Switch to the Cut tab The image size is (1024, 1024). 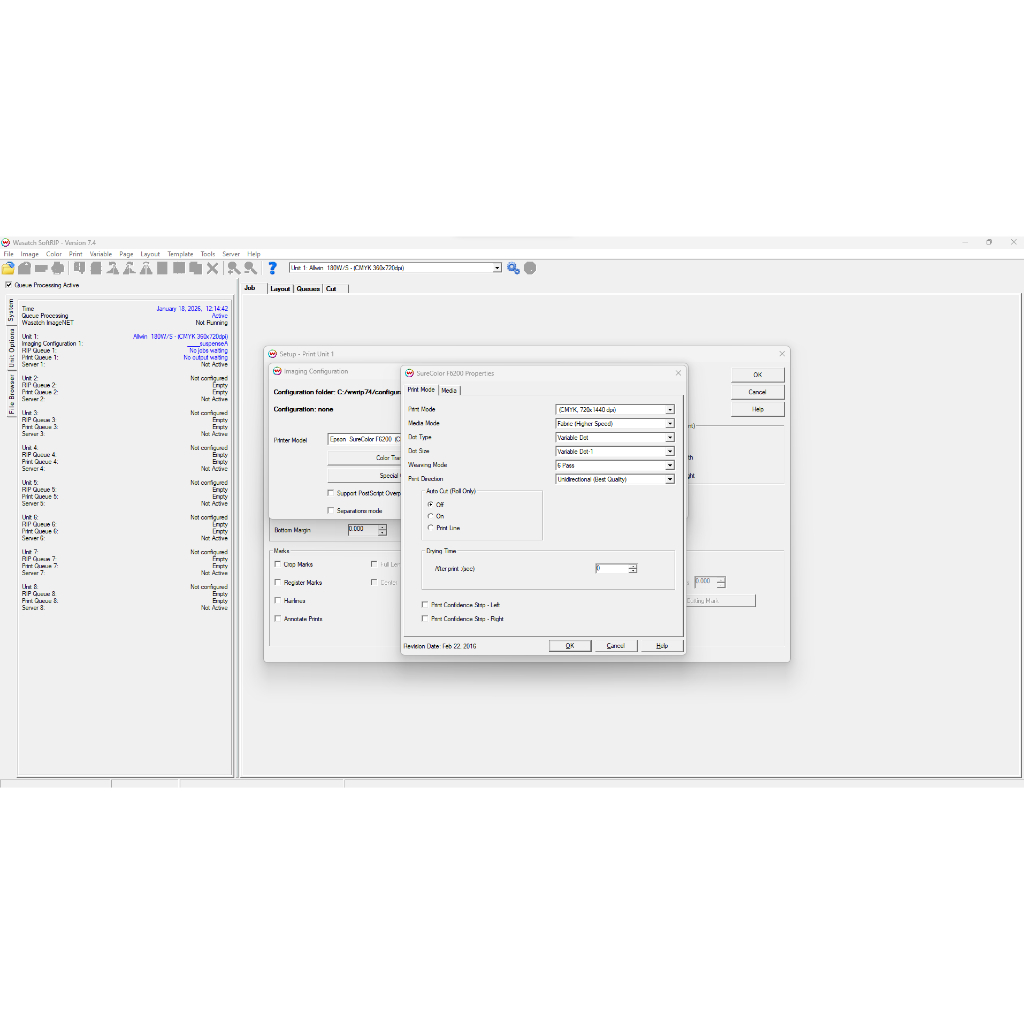(x=331, y=289)
